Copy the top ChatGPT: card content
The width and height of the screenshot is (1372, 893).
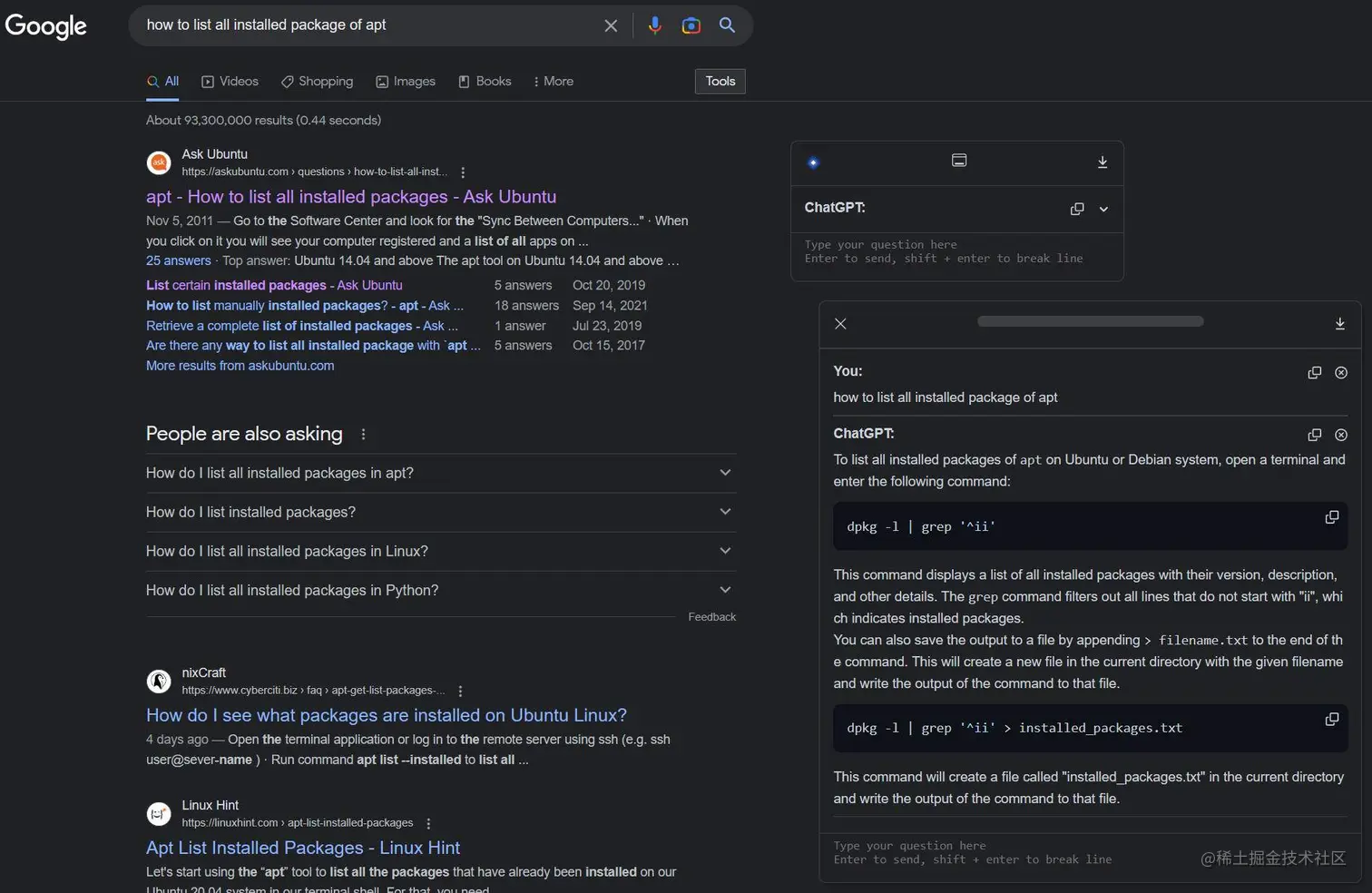click(x=1077, y=209)
